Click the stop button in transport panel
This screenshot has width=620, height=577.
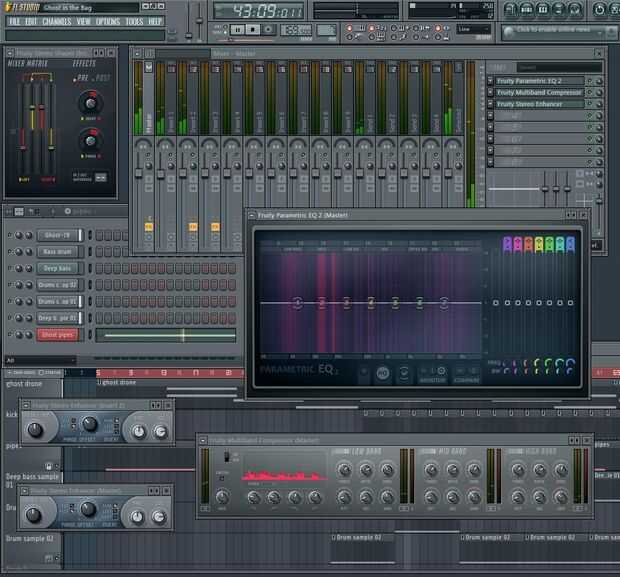[253, 30]
